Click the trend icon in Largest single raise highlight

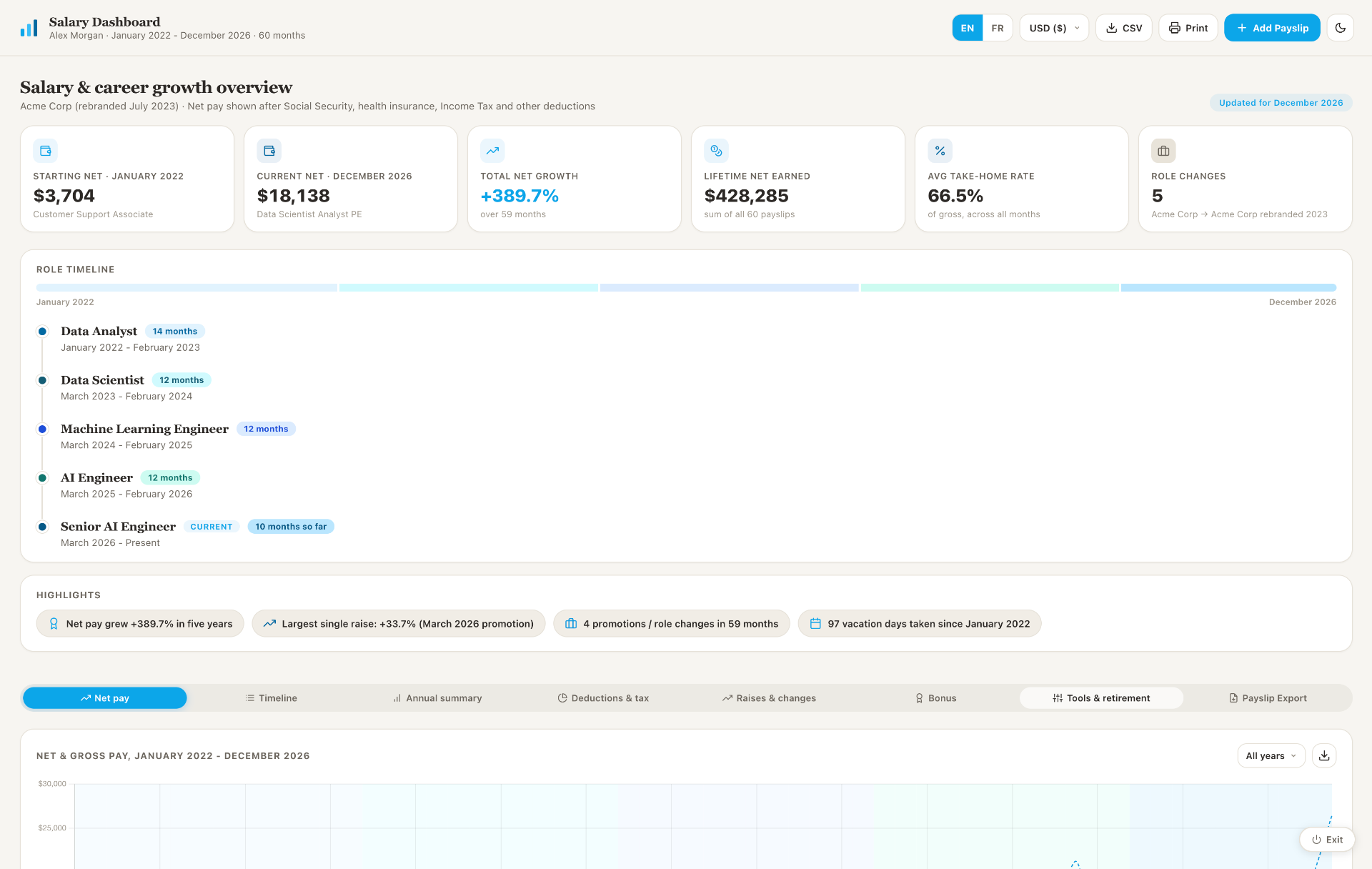point(269,624)
